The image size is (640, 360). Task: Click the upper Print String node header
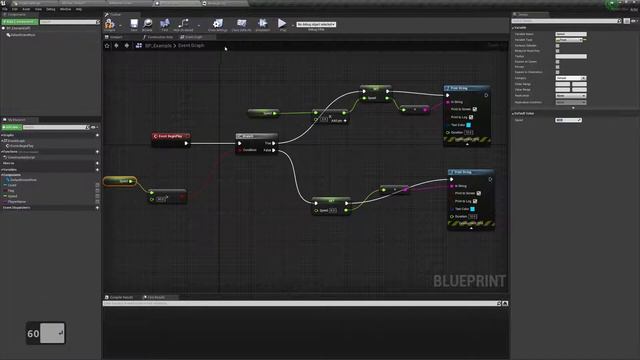coord(467,88)
